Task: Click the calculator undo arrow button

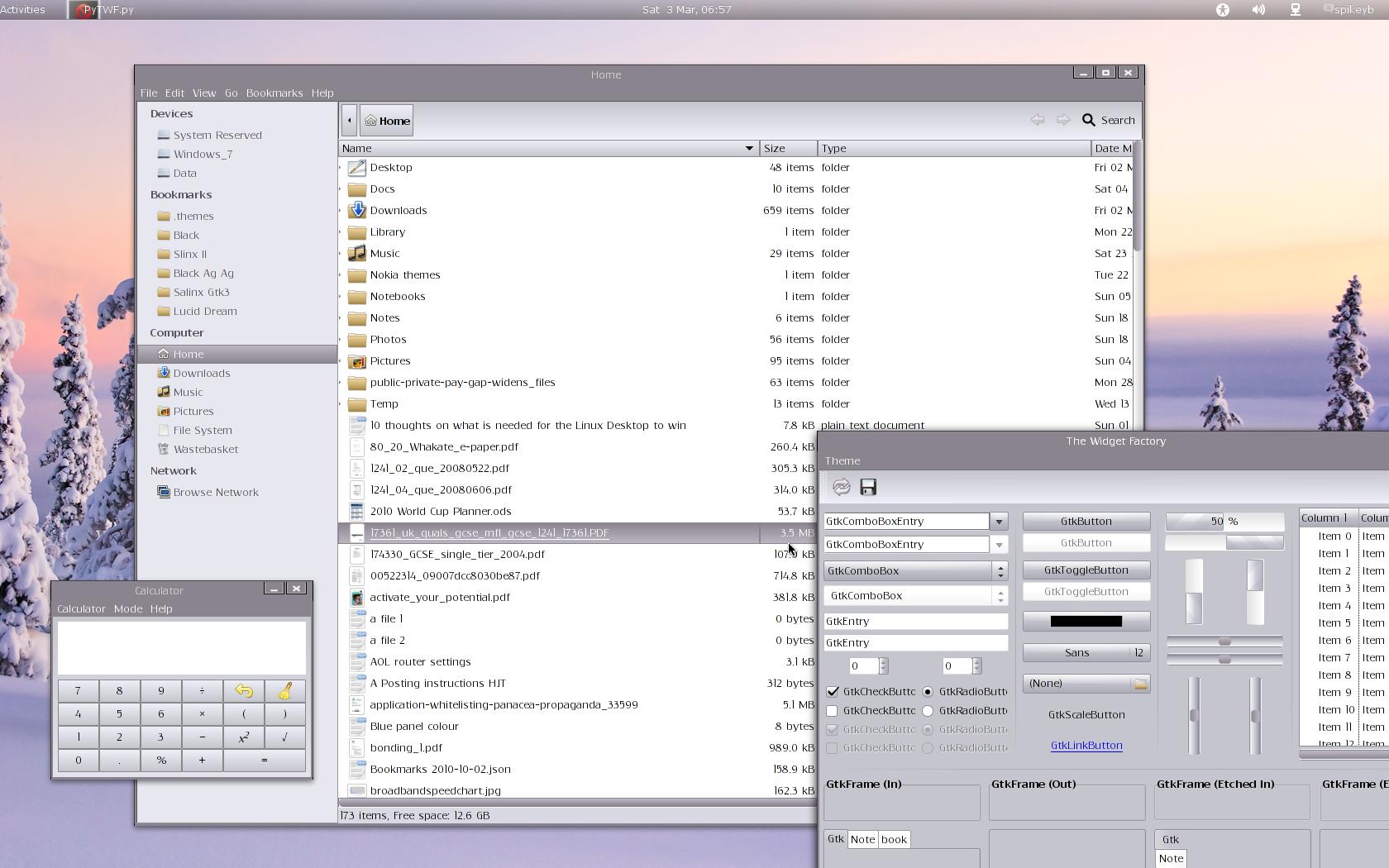Action: coord(244,691)
